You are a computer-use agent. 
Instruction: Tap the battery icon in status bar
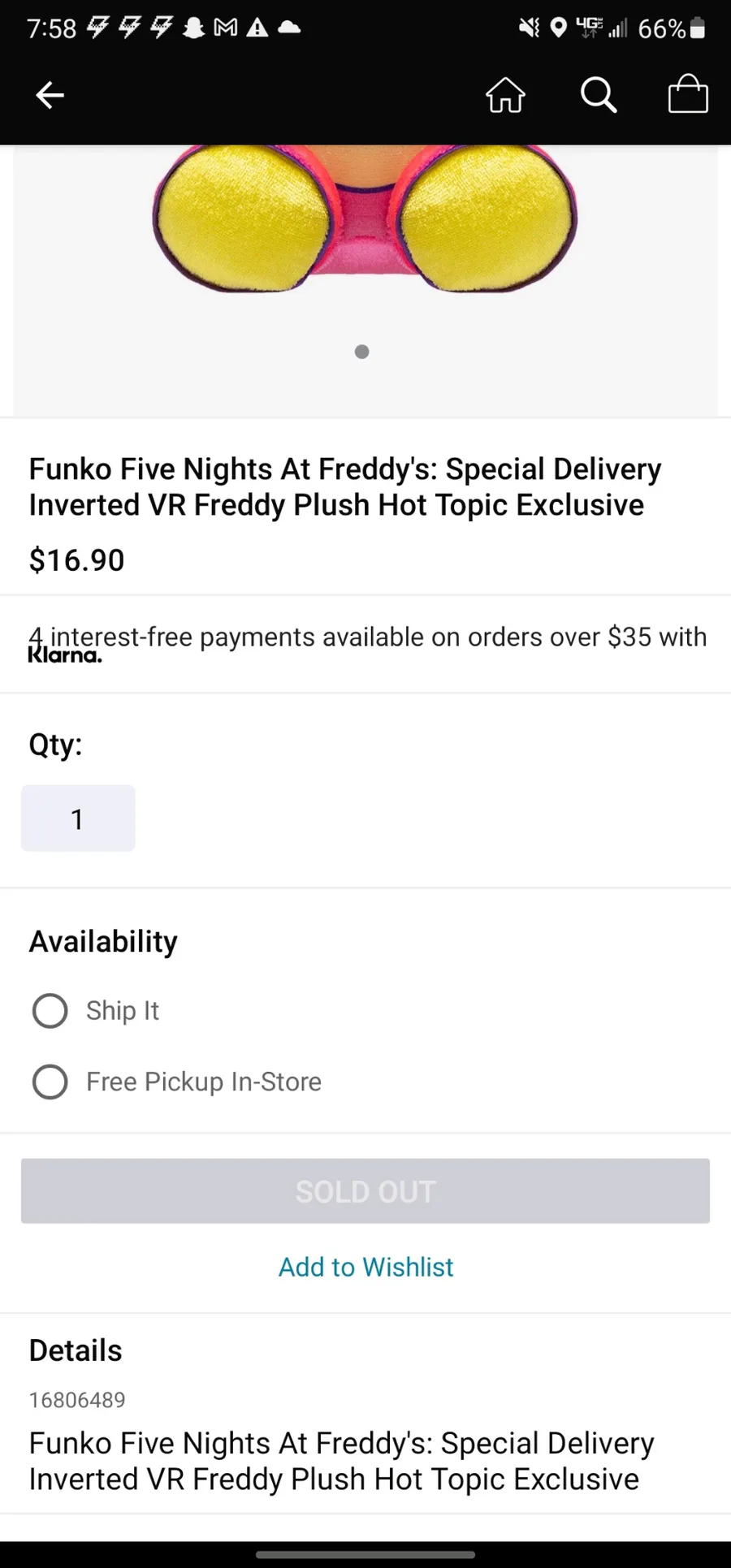[x=697, y=28]
